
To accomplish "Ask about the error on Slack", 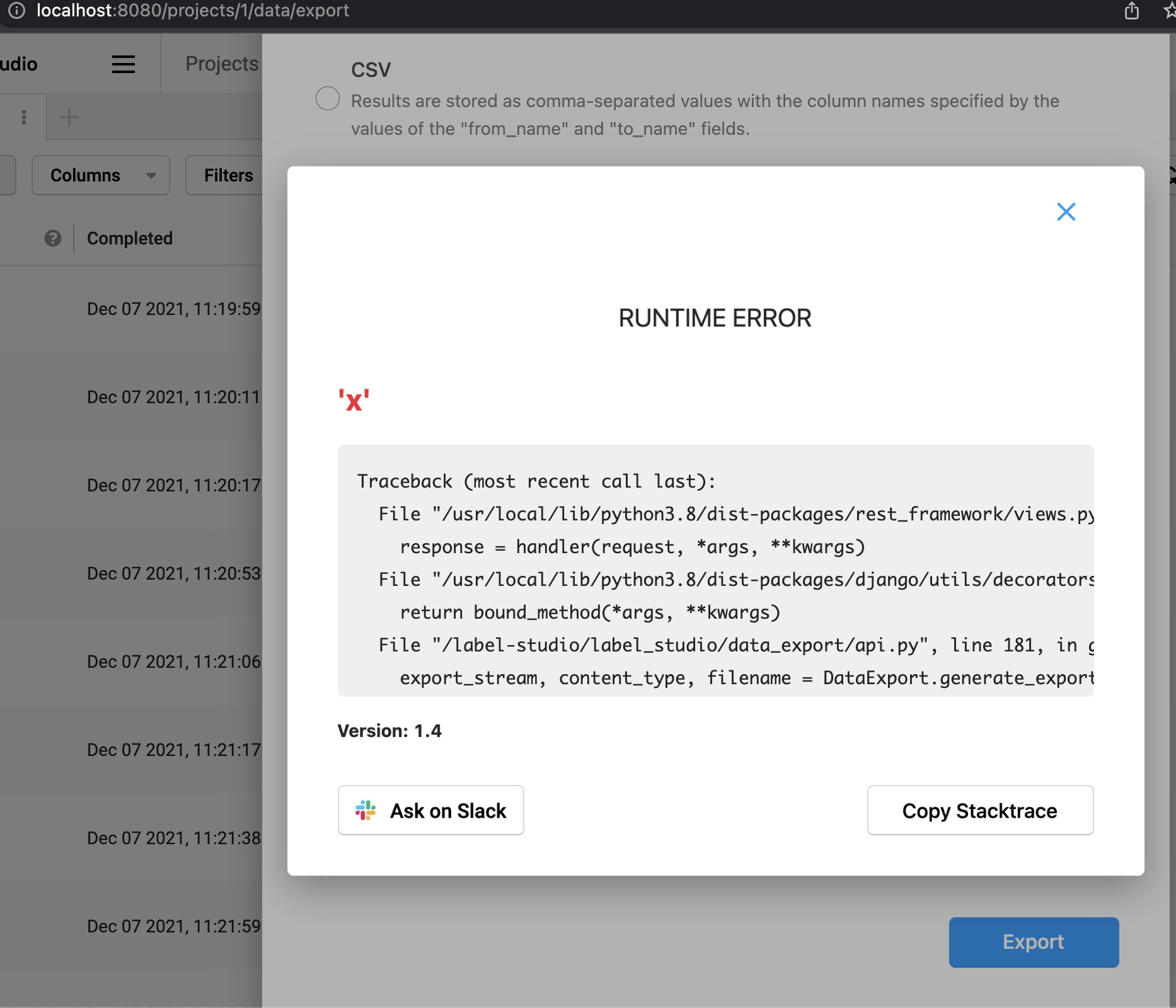I will click(430, 811).
